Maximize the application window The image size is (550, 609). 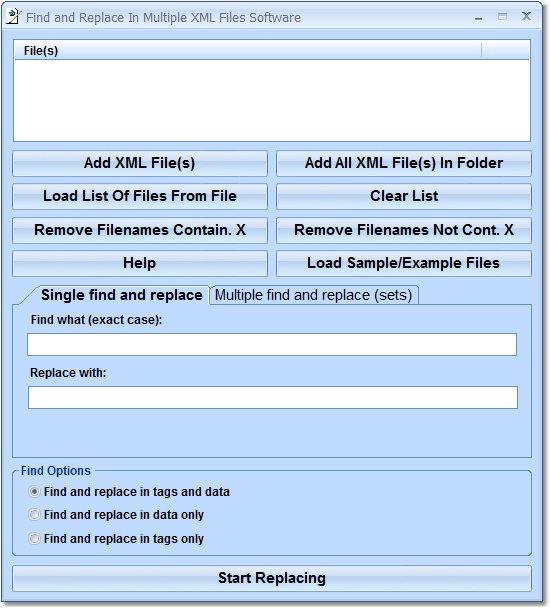pyautogui.click(x=503, y=17)
